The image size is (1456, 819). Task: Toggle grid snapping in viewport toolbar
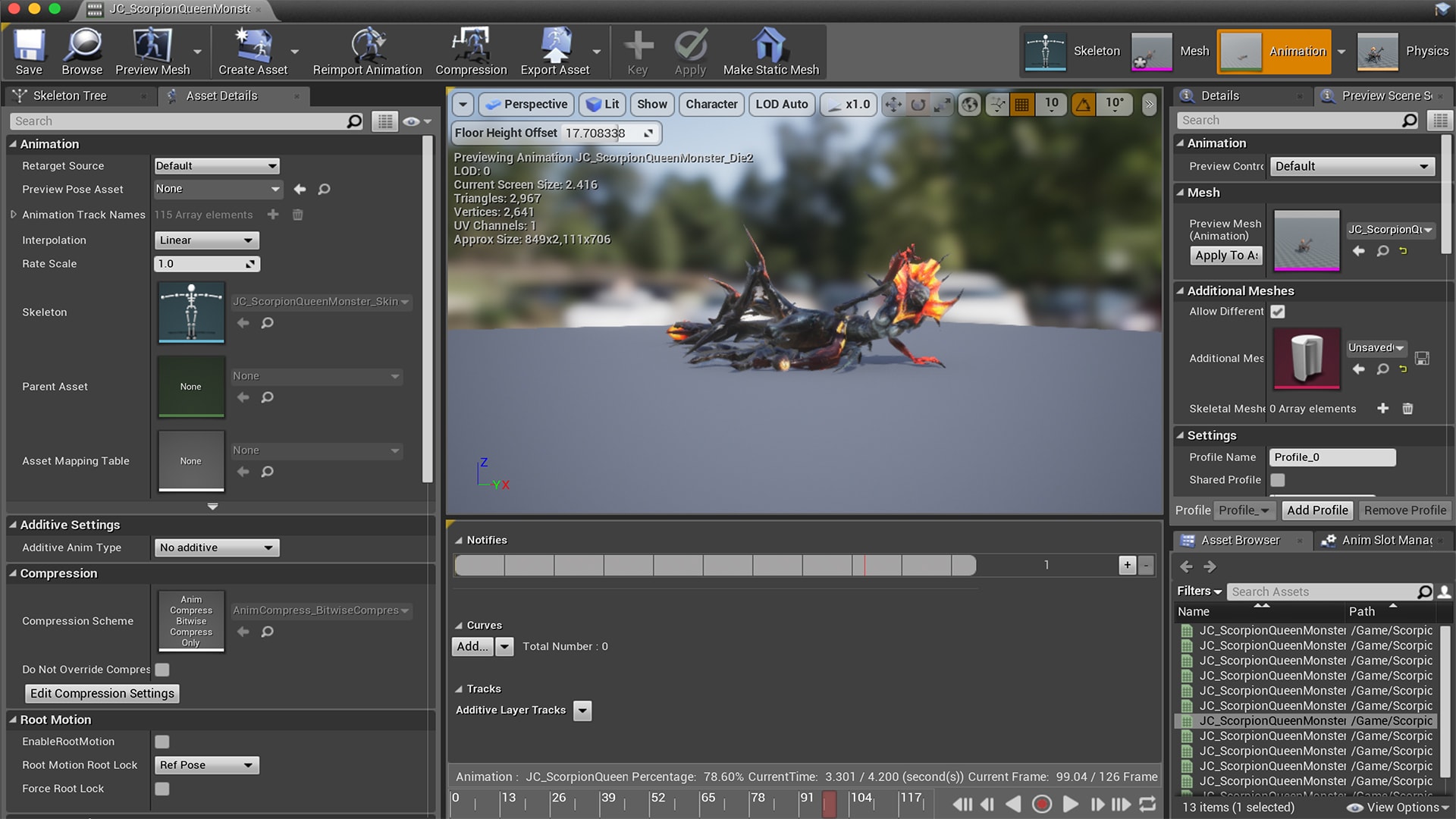pos(1022,105)
